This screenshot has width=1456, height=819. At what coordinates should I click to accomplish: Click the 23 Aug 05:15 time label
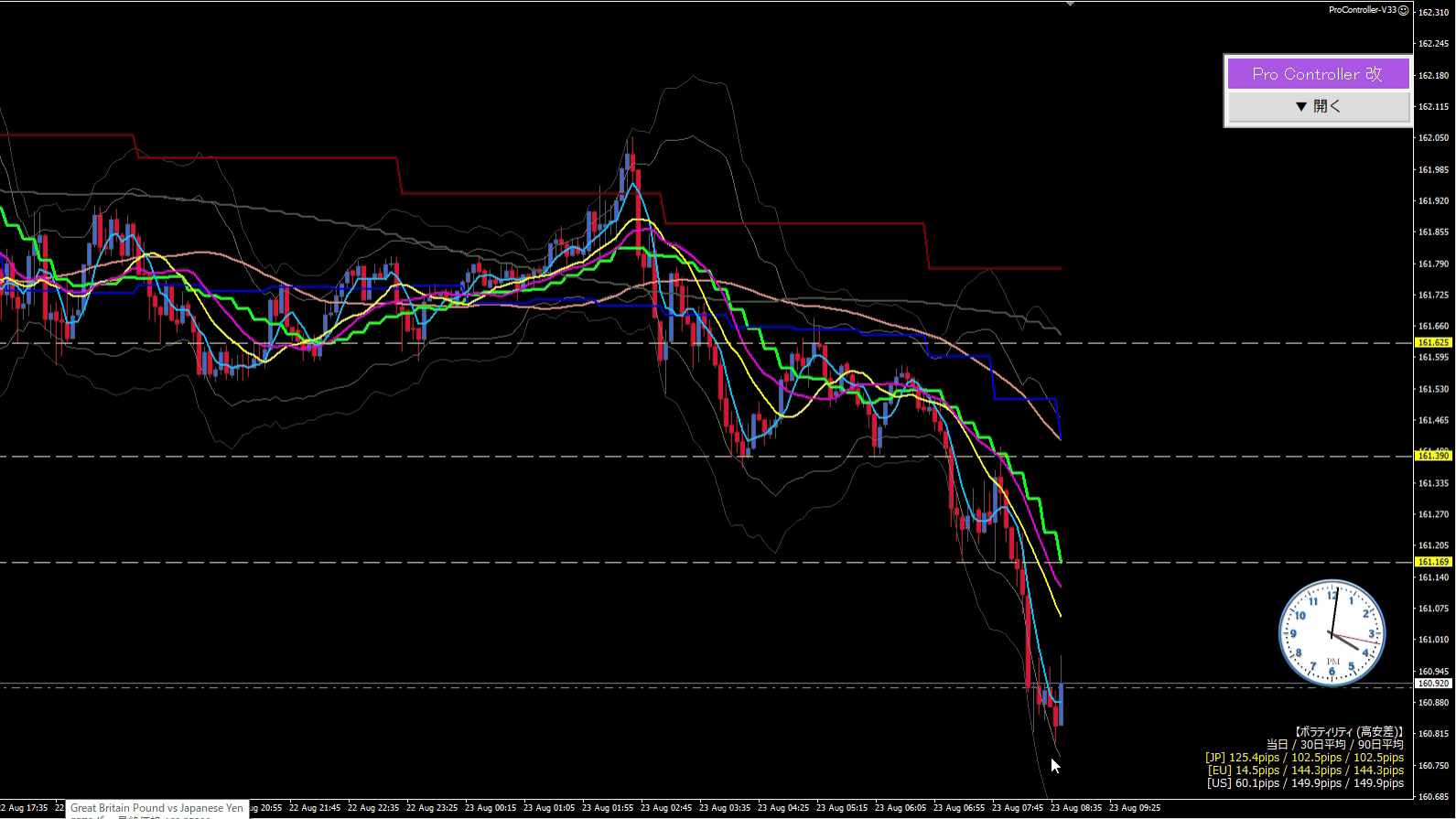coord(844,808)
